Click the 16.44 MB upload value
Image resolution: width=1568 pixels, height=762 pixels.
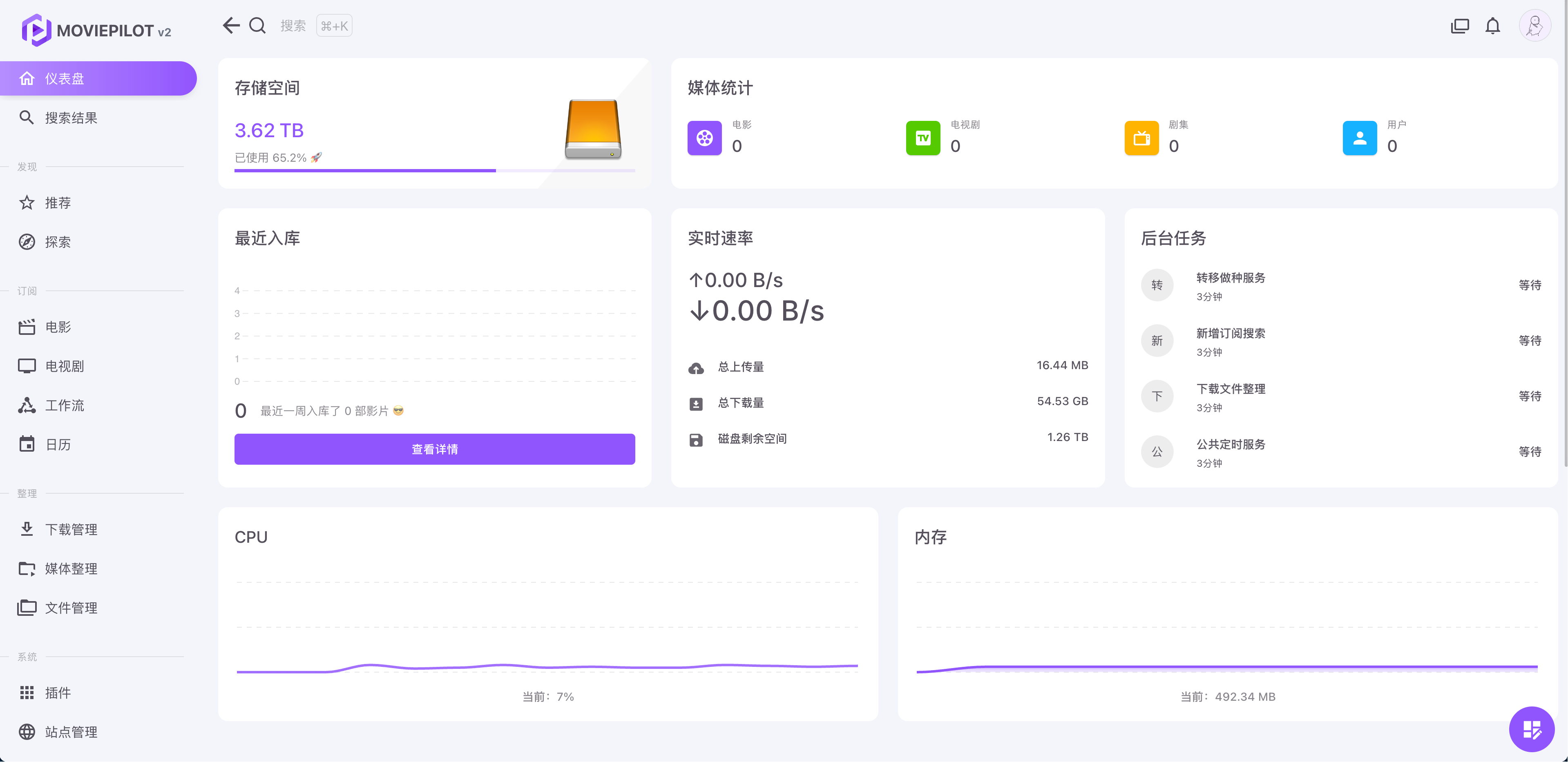[x=1062, y=365]
